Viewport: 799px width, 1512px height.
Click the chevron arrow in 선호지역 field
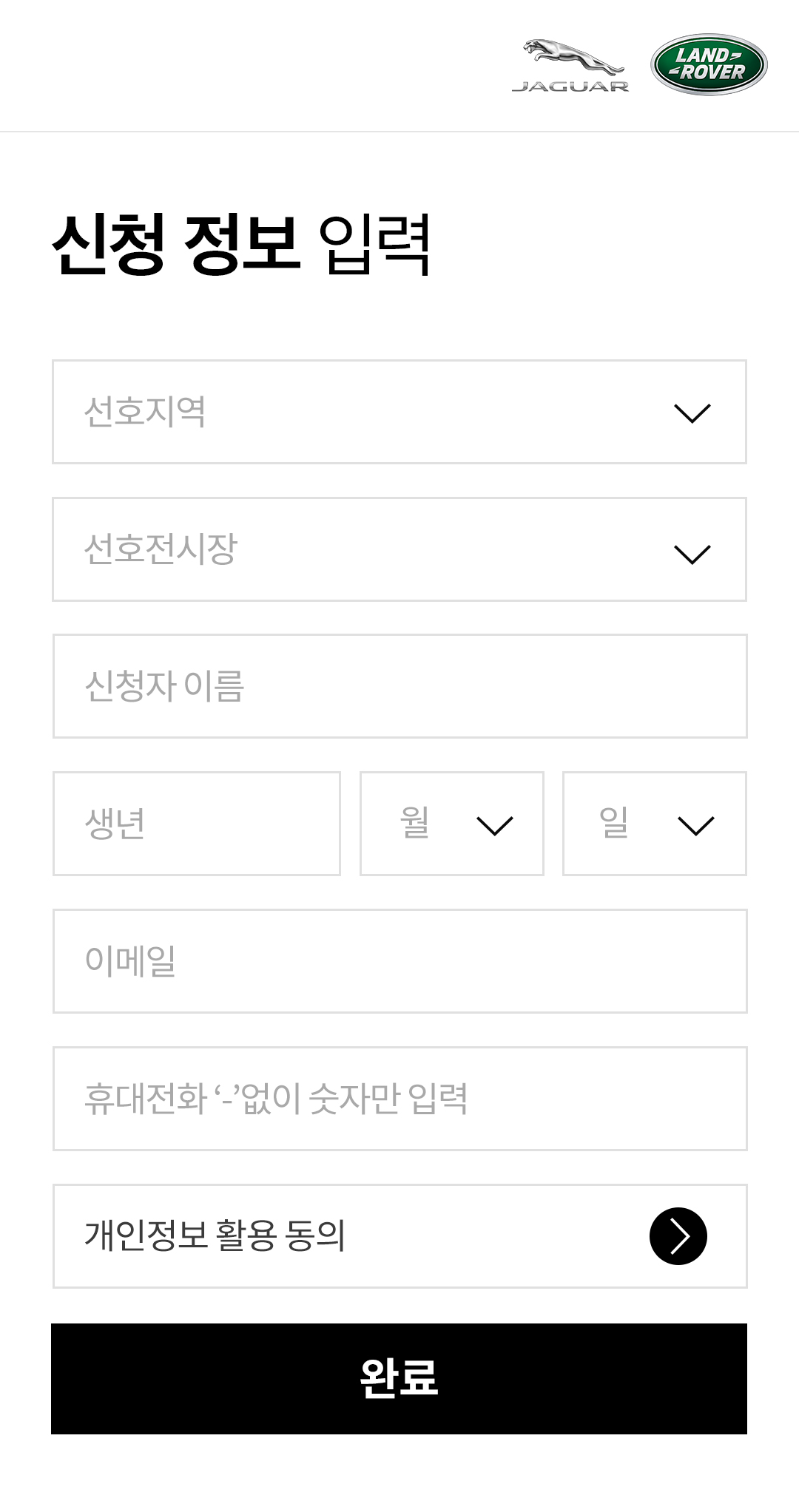[x=692, y=413]
